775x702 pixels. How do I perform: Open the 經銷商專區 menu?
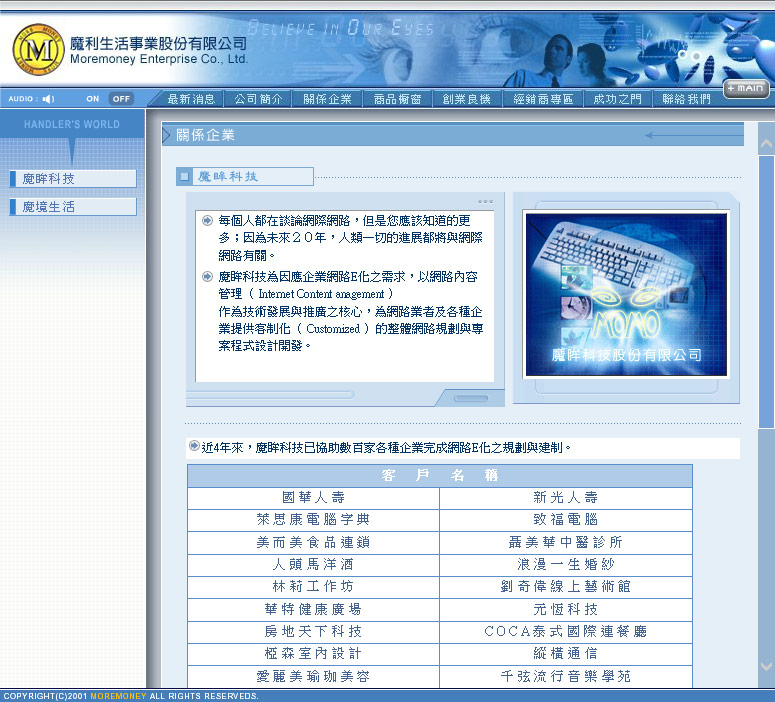(x=543, y=99)
